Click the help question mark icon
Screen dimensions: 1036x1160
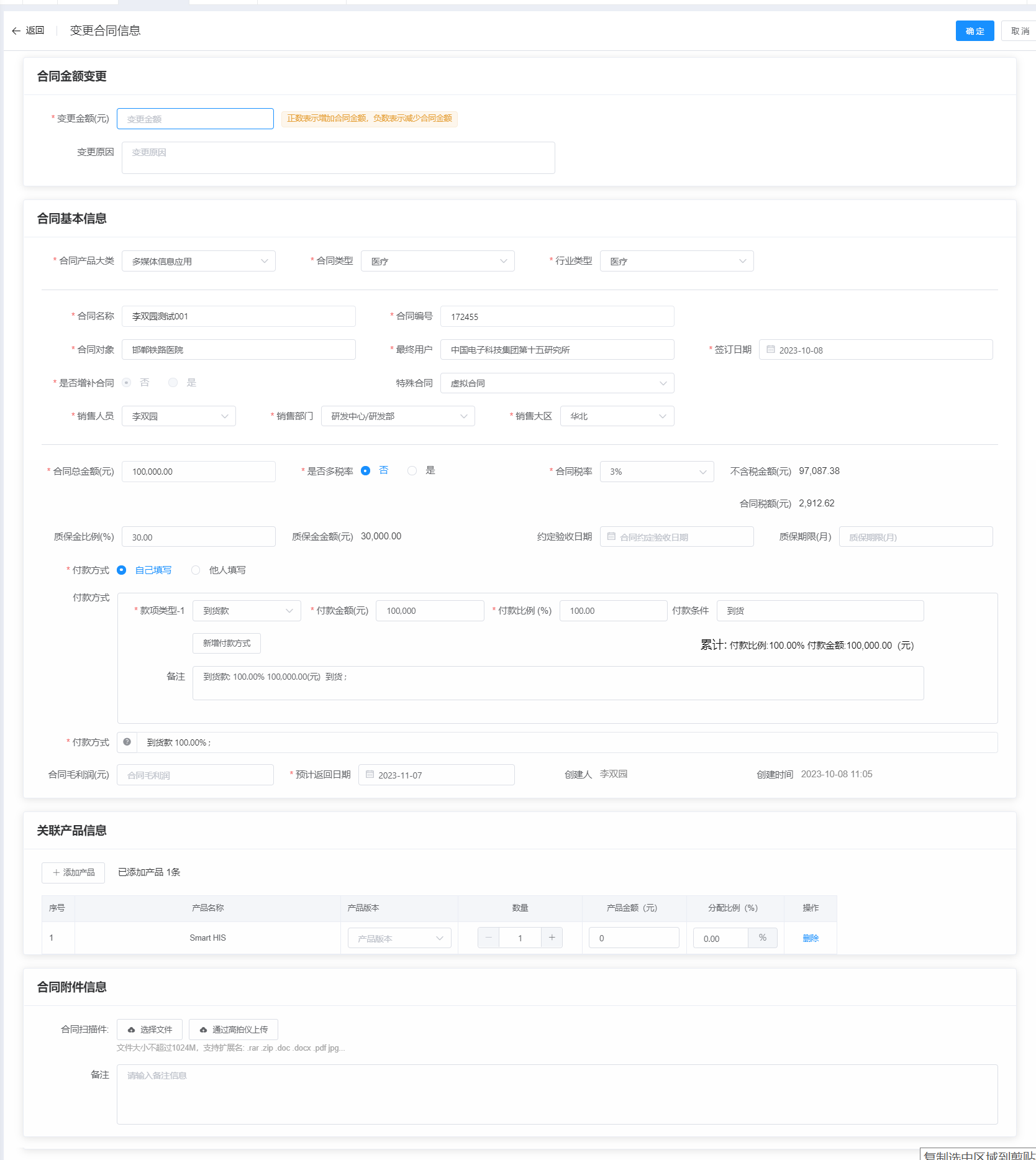click(x=127, y=742)
